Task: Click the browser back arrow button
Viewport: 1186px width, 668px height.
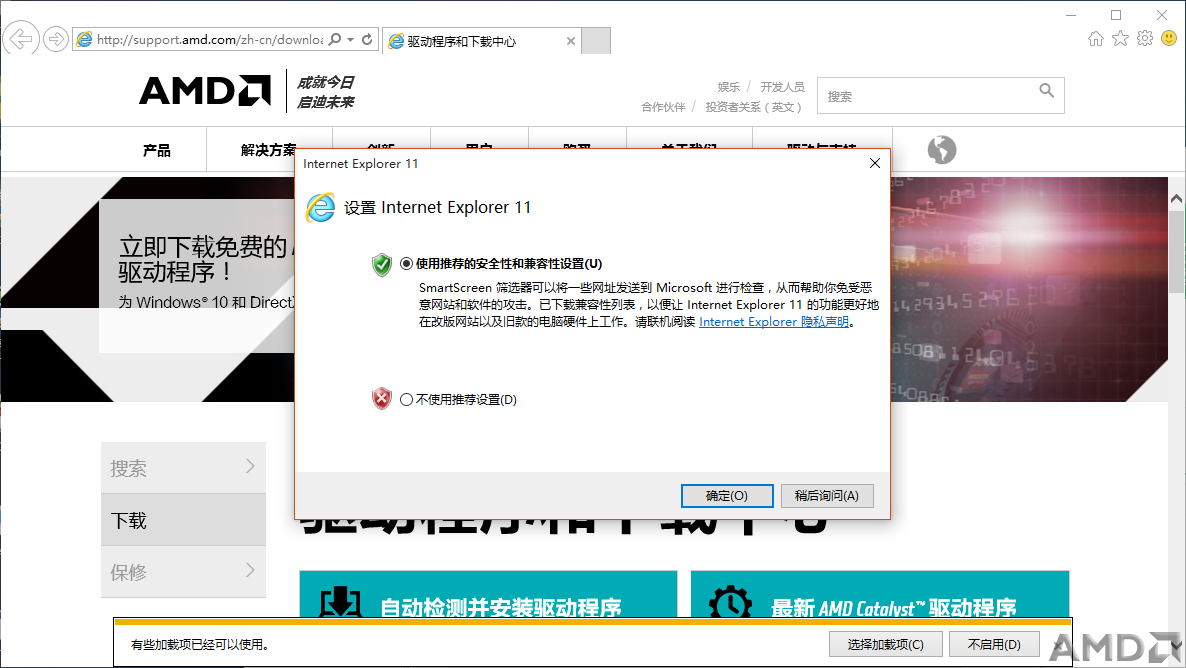Action: pyautogui.click(x=21, y=39)
